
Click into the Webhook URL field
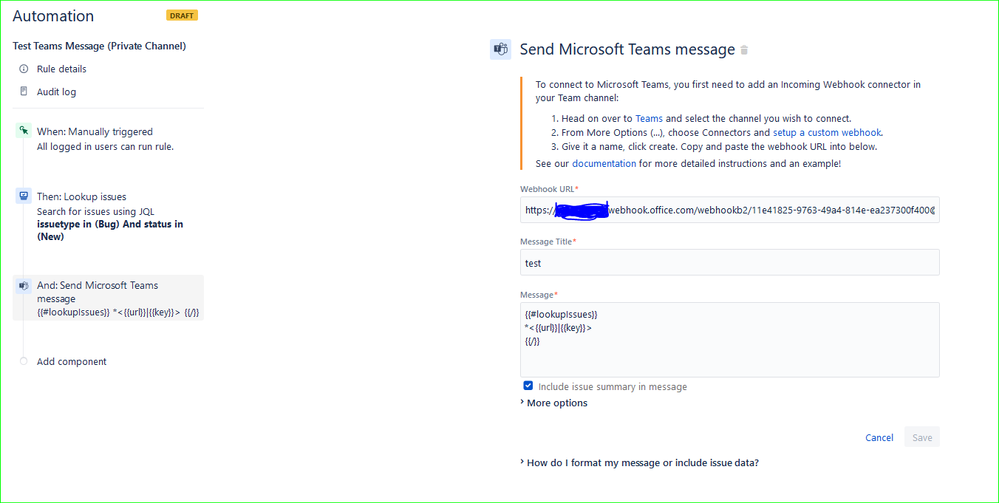point(729,210)
